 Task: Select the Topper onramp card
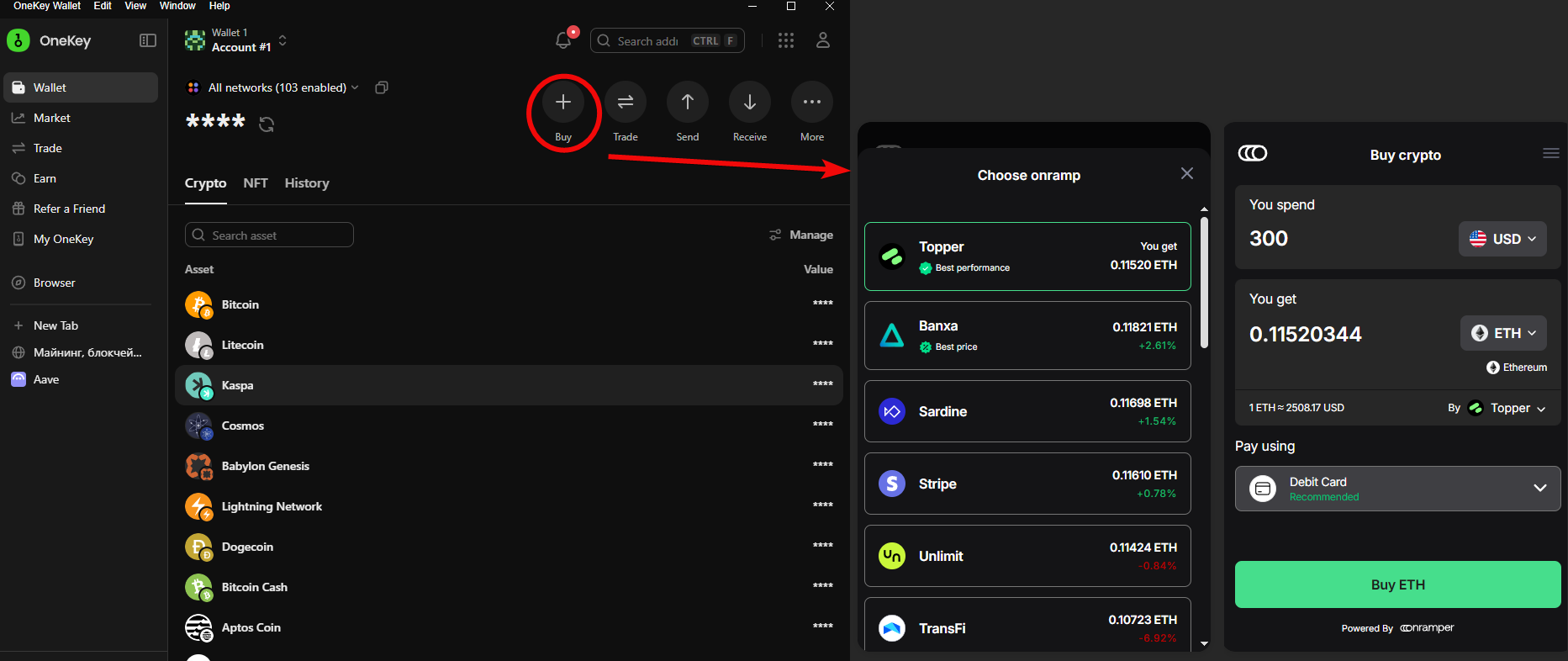pos(1027,256)
